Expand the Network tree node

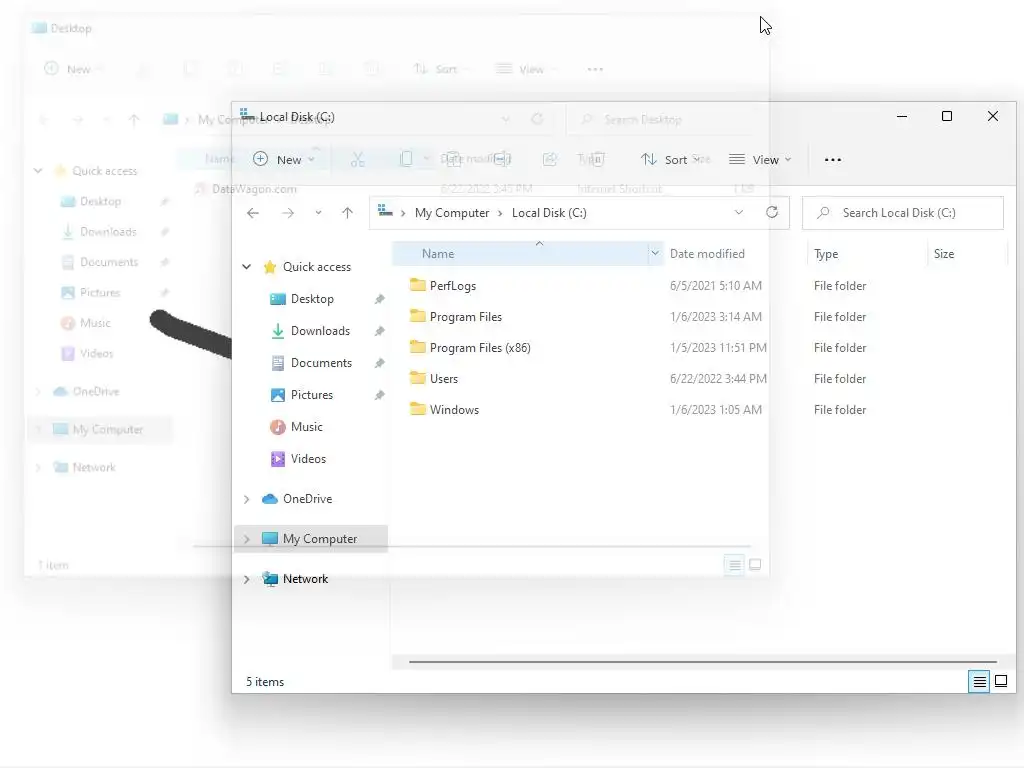(247, 579)
